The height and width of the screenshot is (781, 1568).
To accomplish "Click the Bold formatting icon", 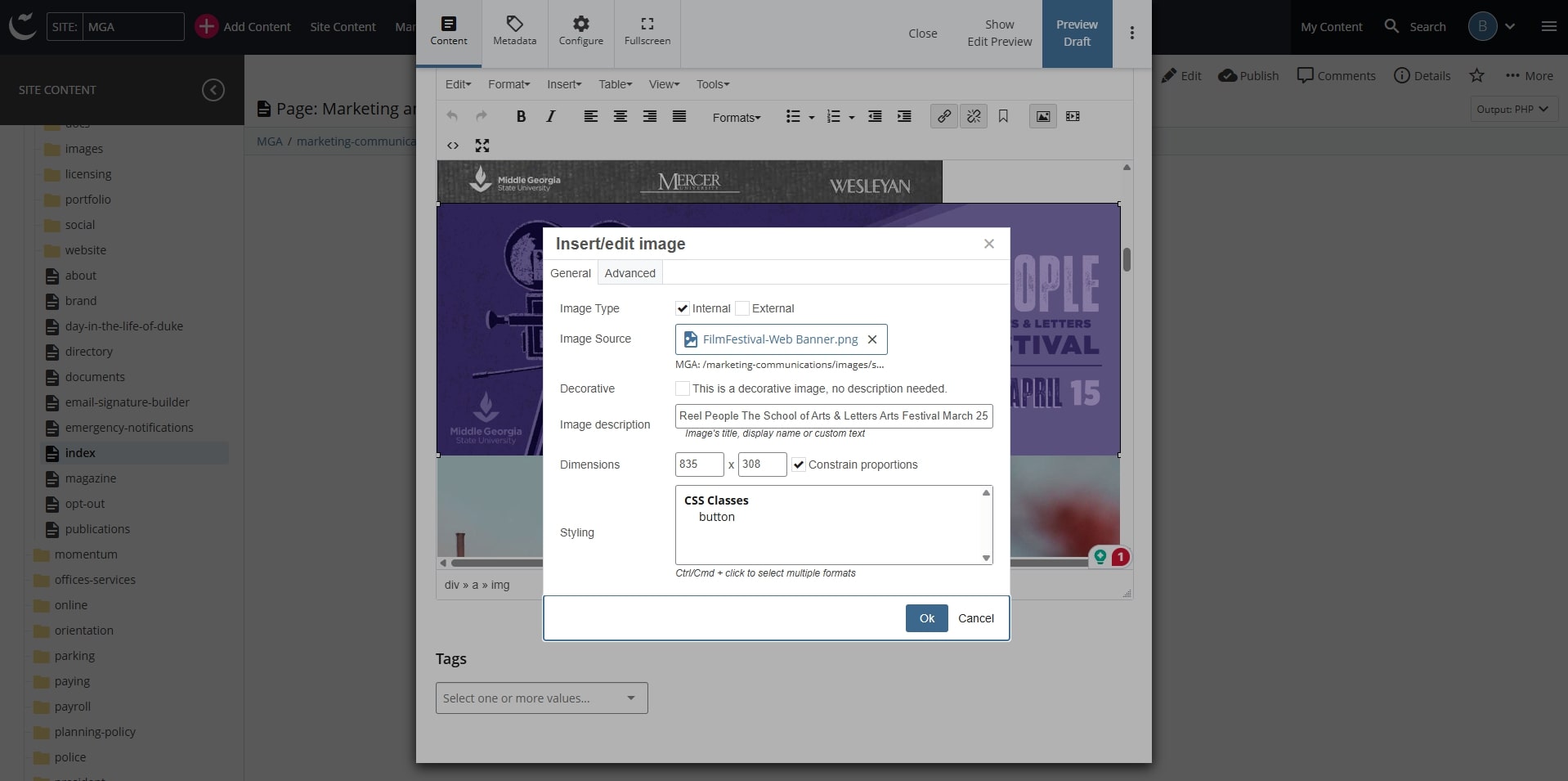I will [x=521, y=117].
